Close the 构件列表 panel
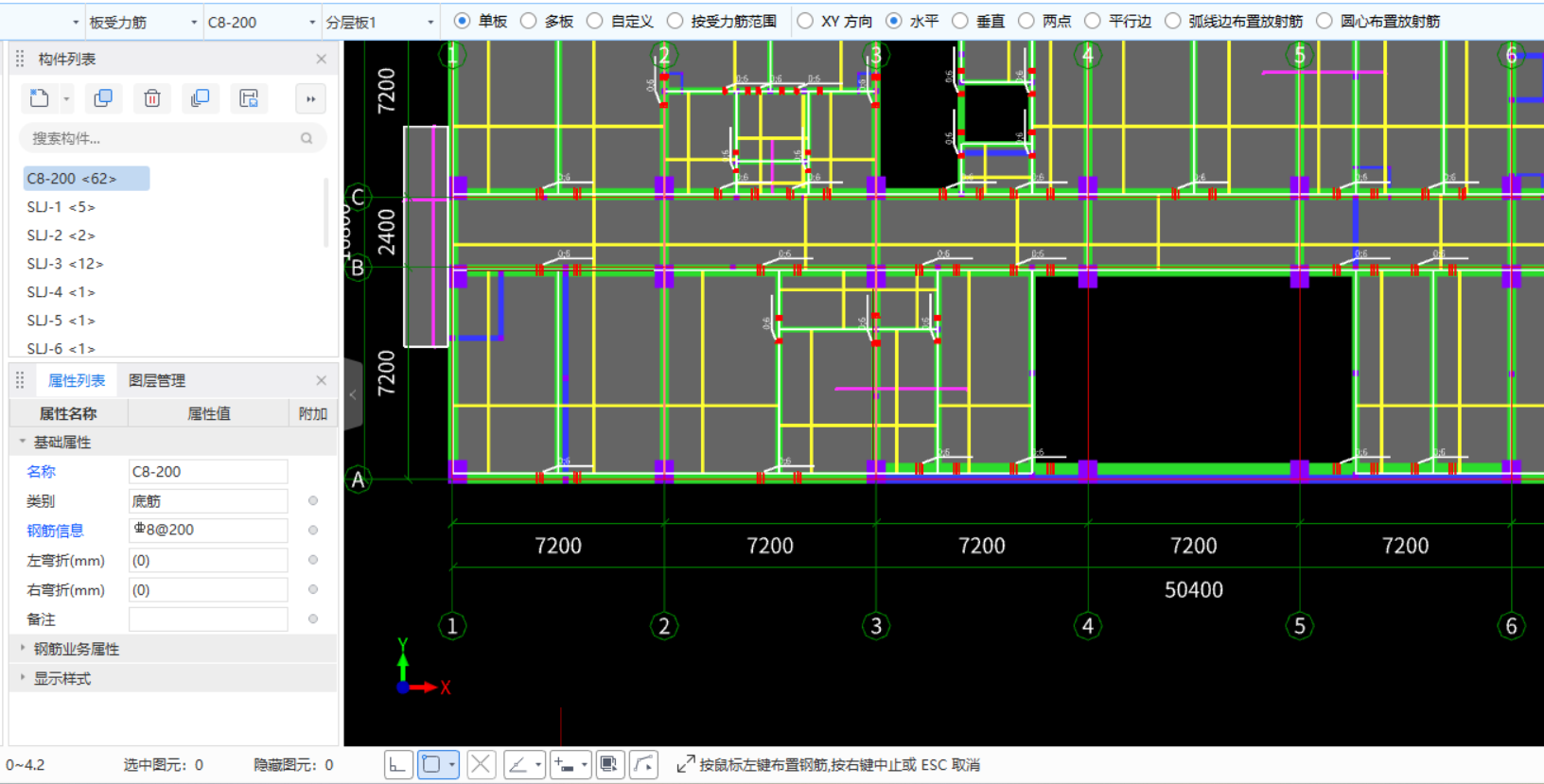This screenshot has height=784, width=1544. (322, 59)
